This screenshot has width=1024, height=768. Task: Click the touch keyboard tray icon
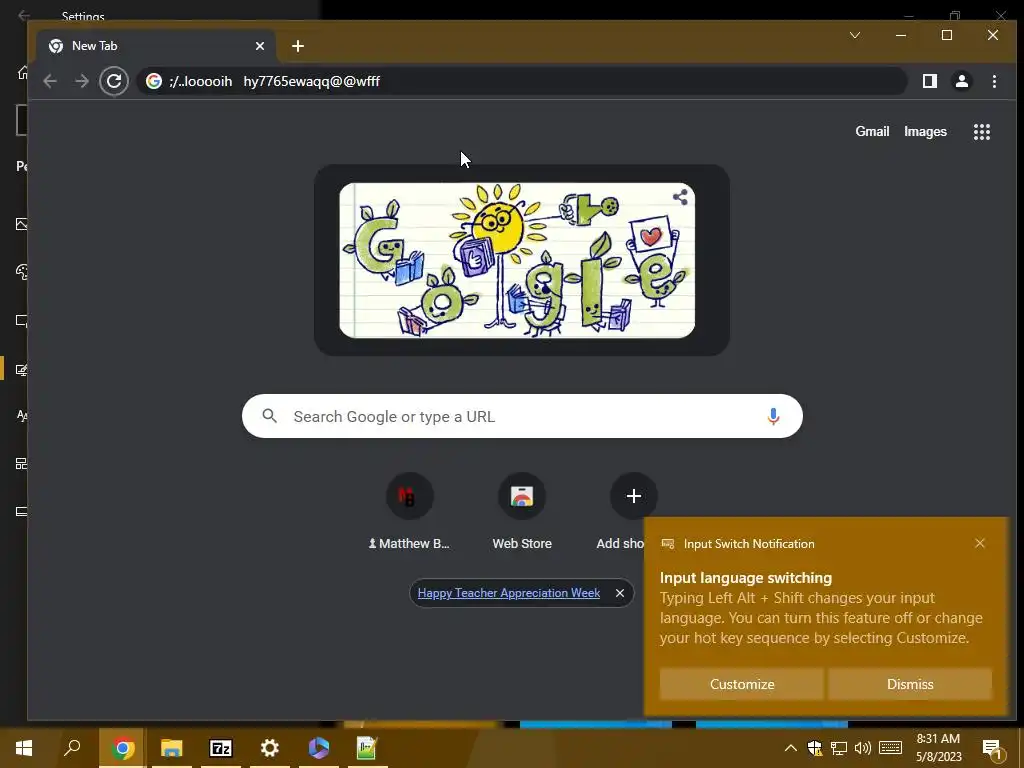pos(890,748)
